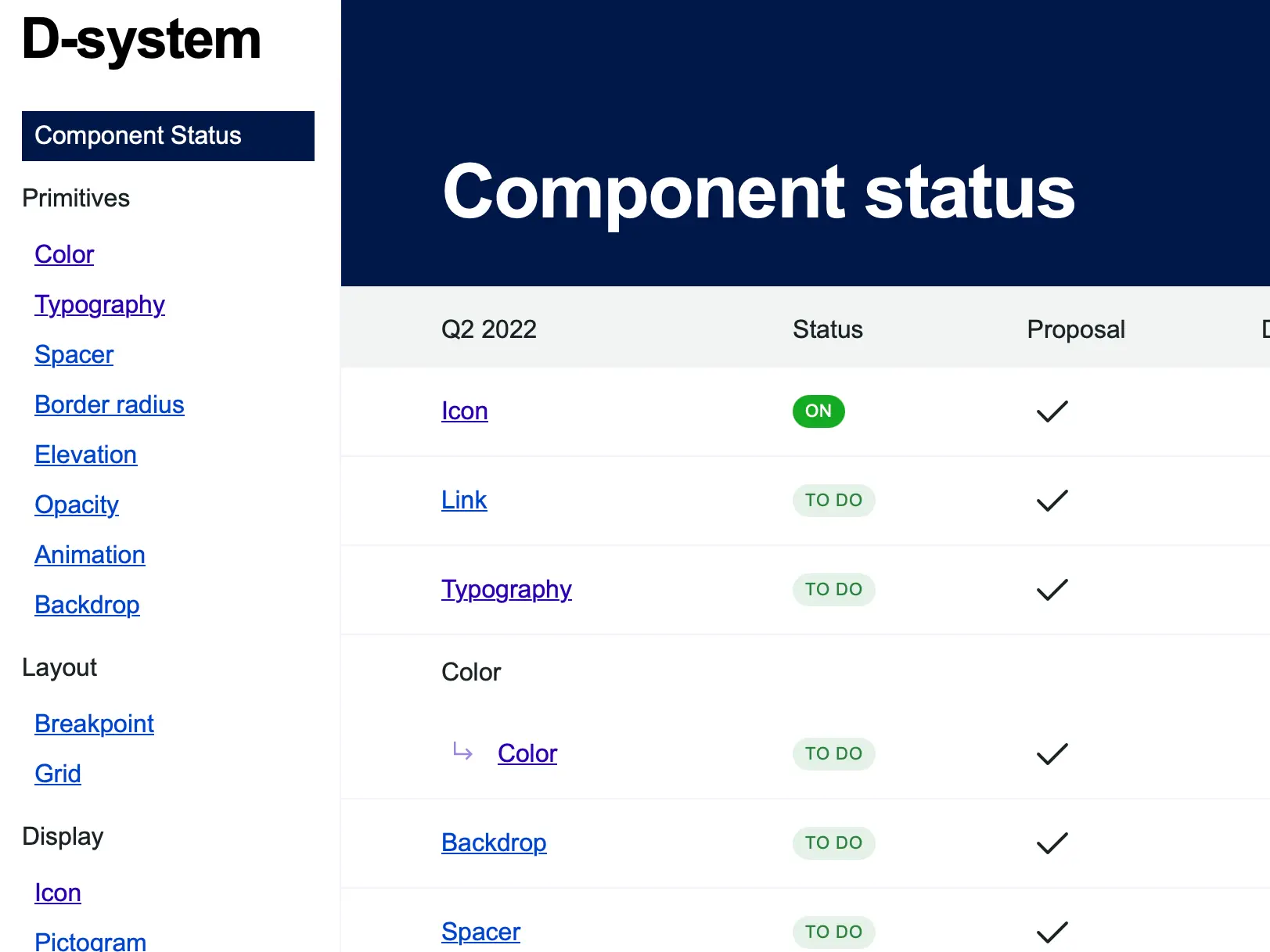Viewport: 1270px width, 952px height.
Task: Click the checkmark in the Typography table row
Action: pyautogui.click(x=1052, y=590)
